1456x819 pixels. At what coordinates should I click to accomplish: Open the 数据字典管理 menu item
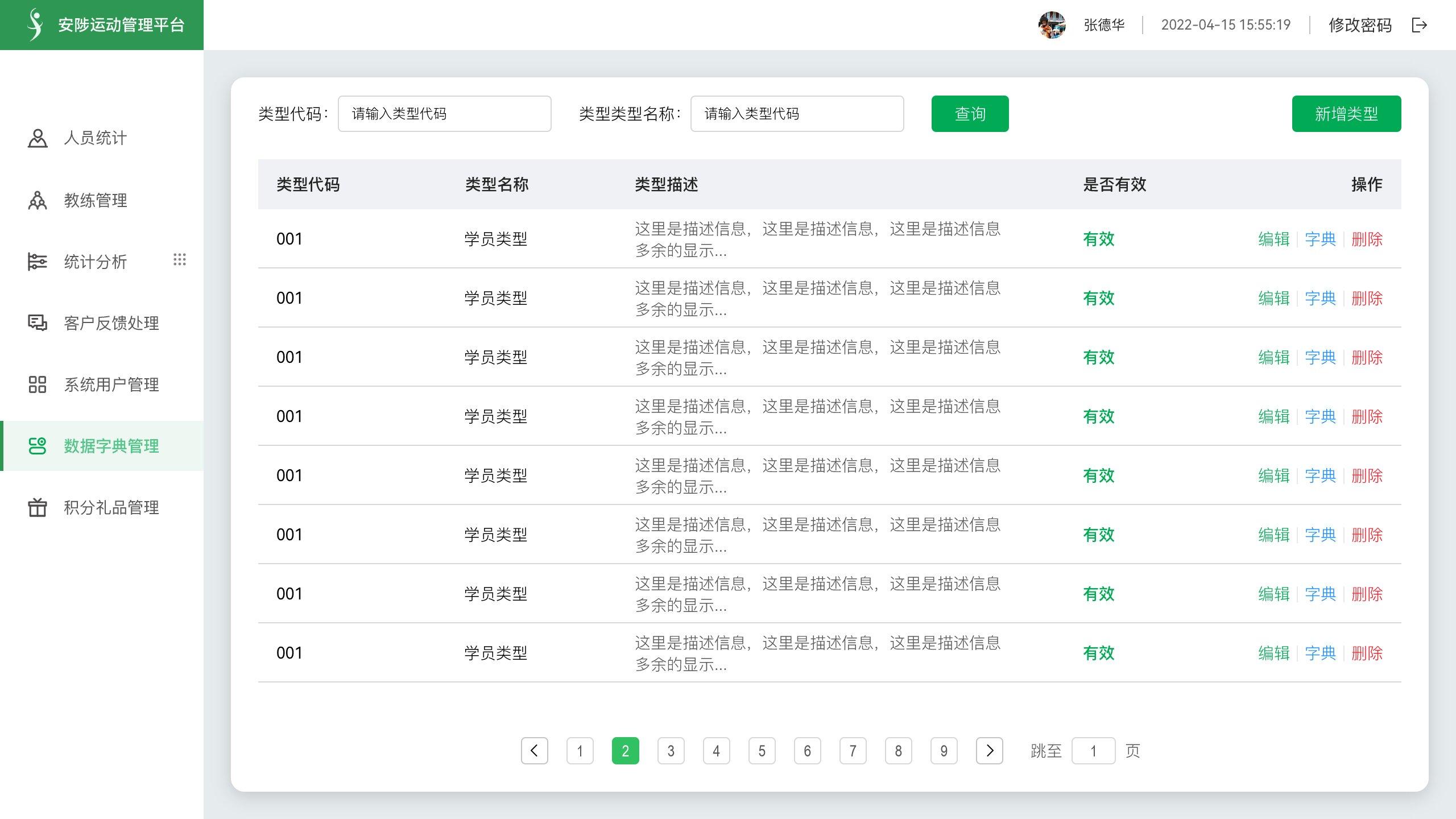pyautogui.click(x=111, y=446)
